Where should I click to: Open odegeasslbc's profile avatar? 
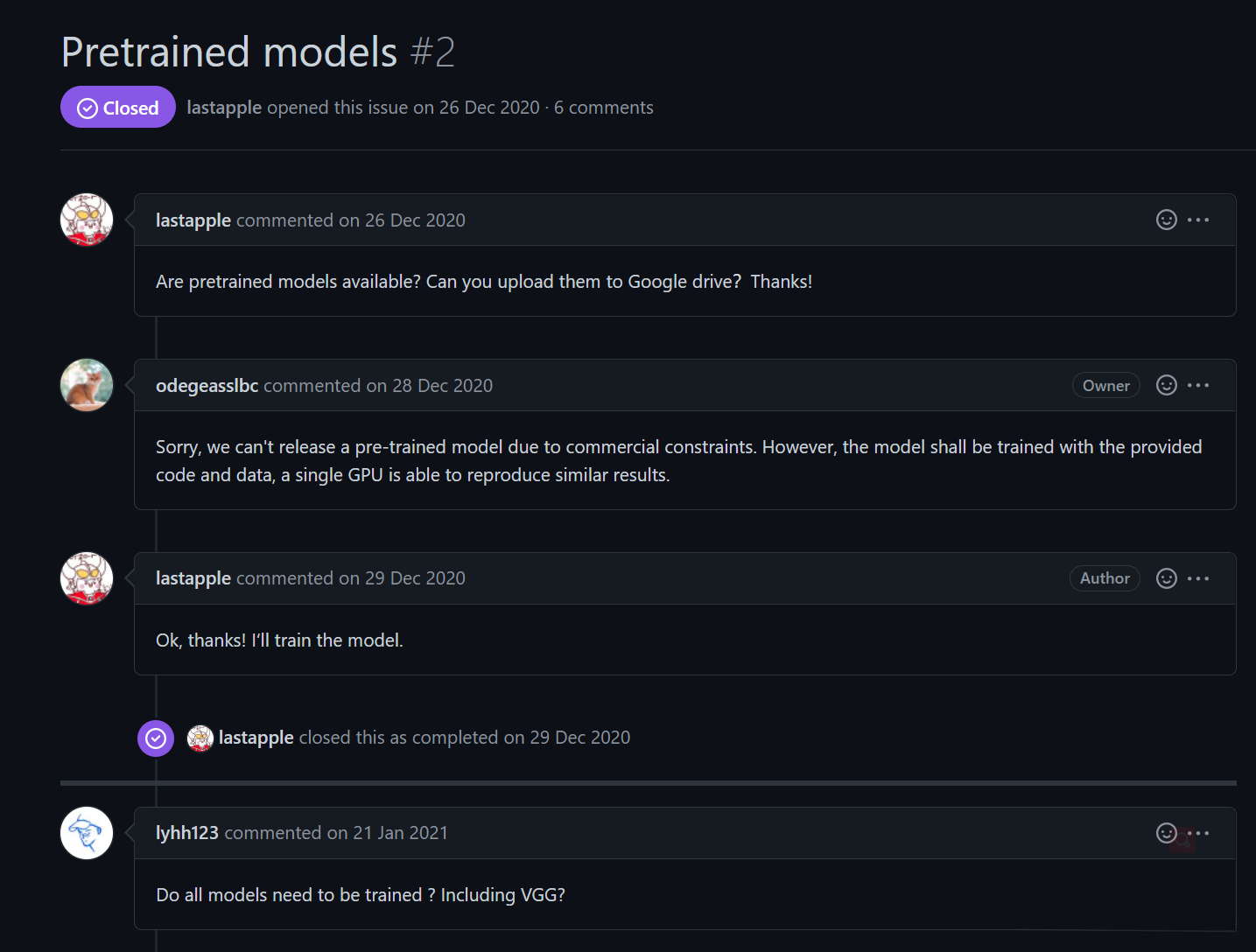pyautogui.click(x=87, y=385)
